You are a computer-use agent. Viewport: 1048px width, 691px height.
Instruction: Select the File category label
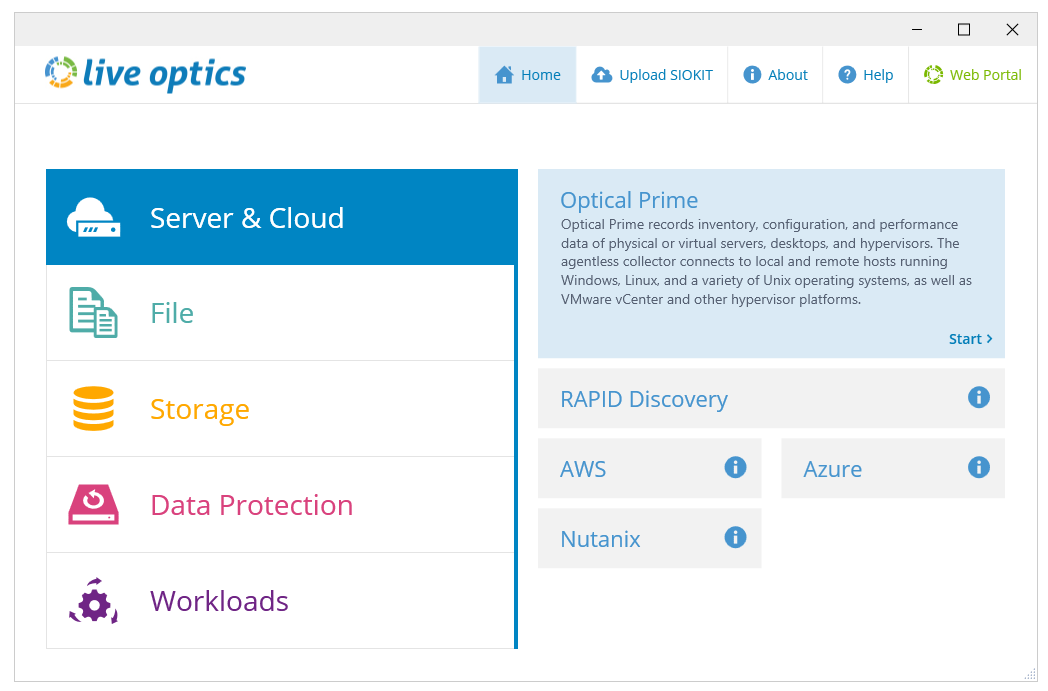point(172,313)
